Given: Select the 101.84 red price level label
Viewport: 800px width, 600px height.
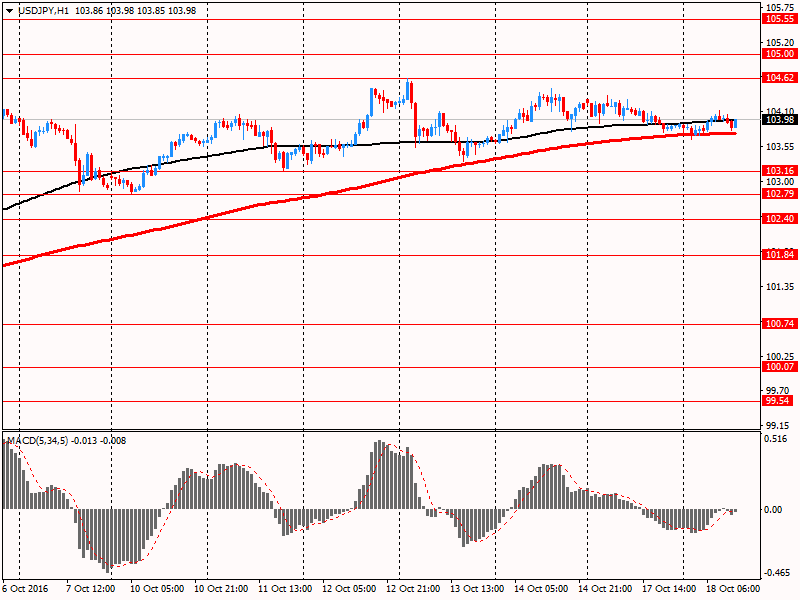Looking at the screenshot, I should click(x=780, y=255).
